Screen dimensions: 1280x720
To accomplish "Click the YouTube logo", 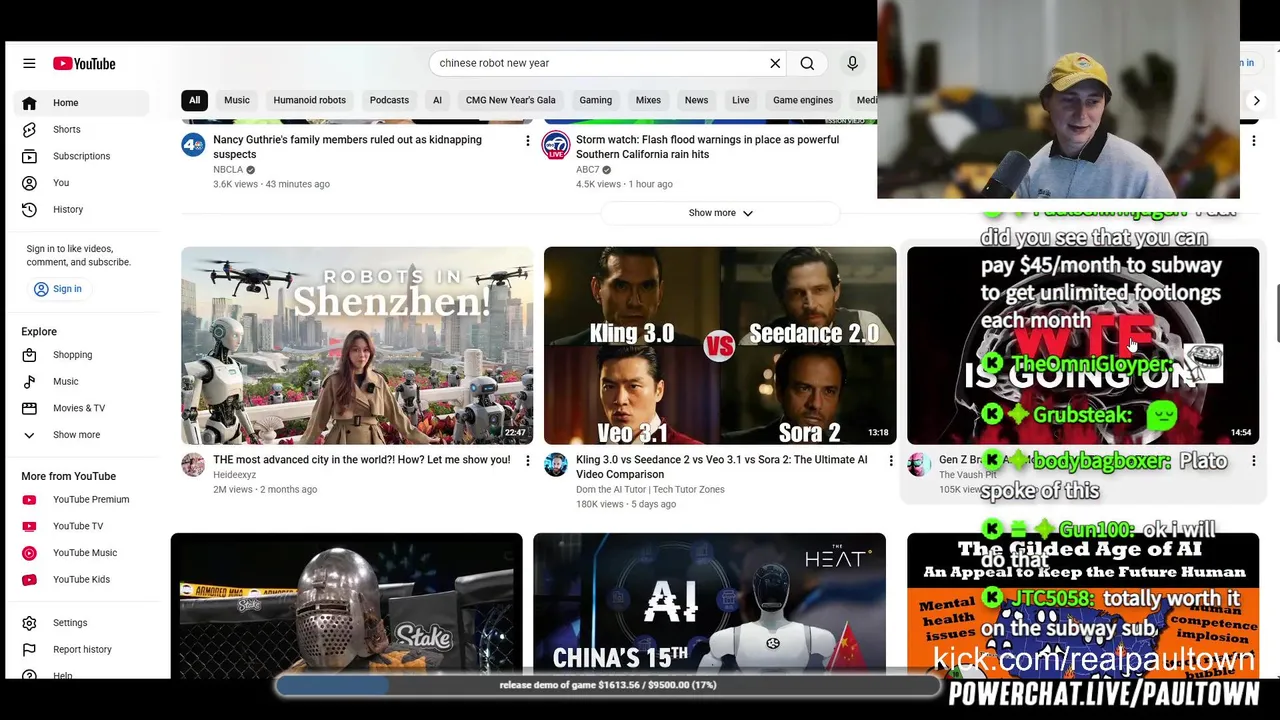I will (84, 63).
